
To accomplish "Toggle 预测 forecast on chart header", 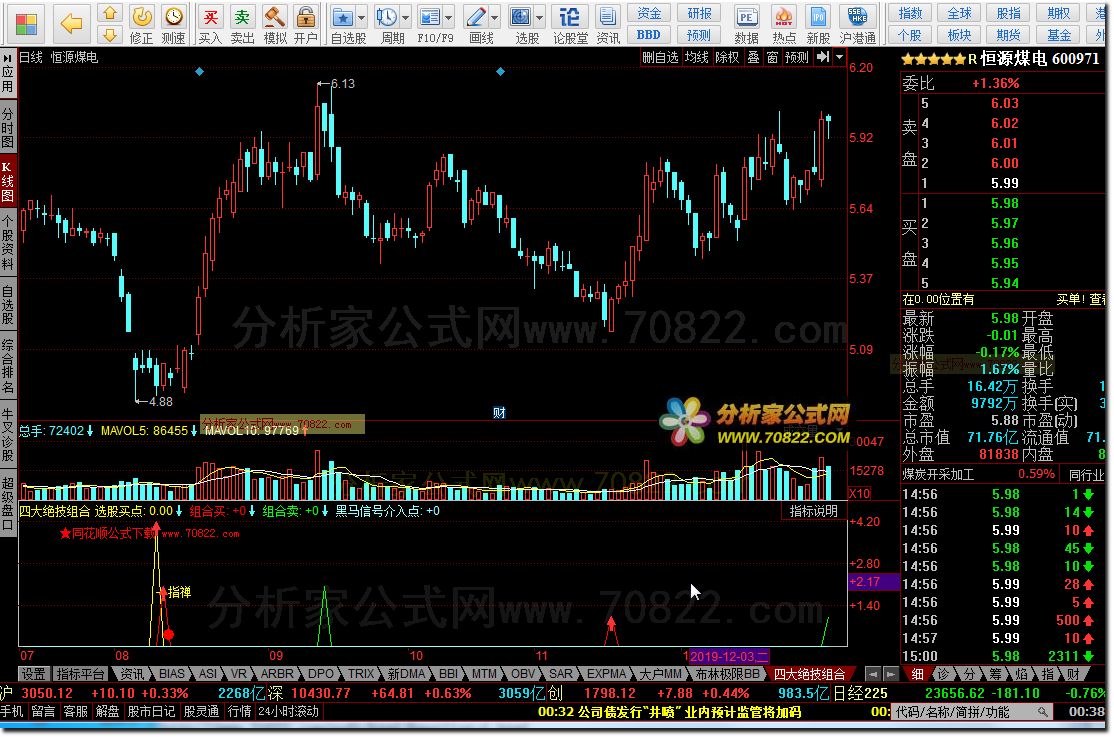I will [x=796, y=57].
